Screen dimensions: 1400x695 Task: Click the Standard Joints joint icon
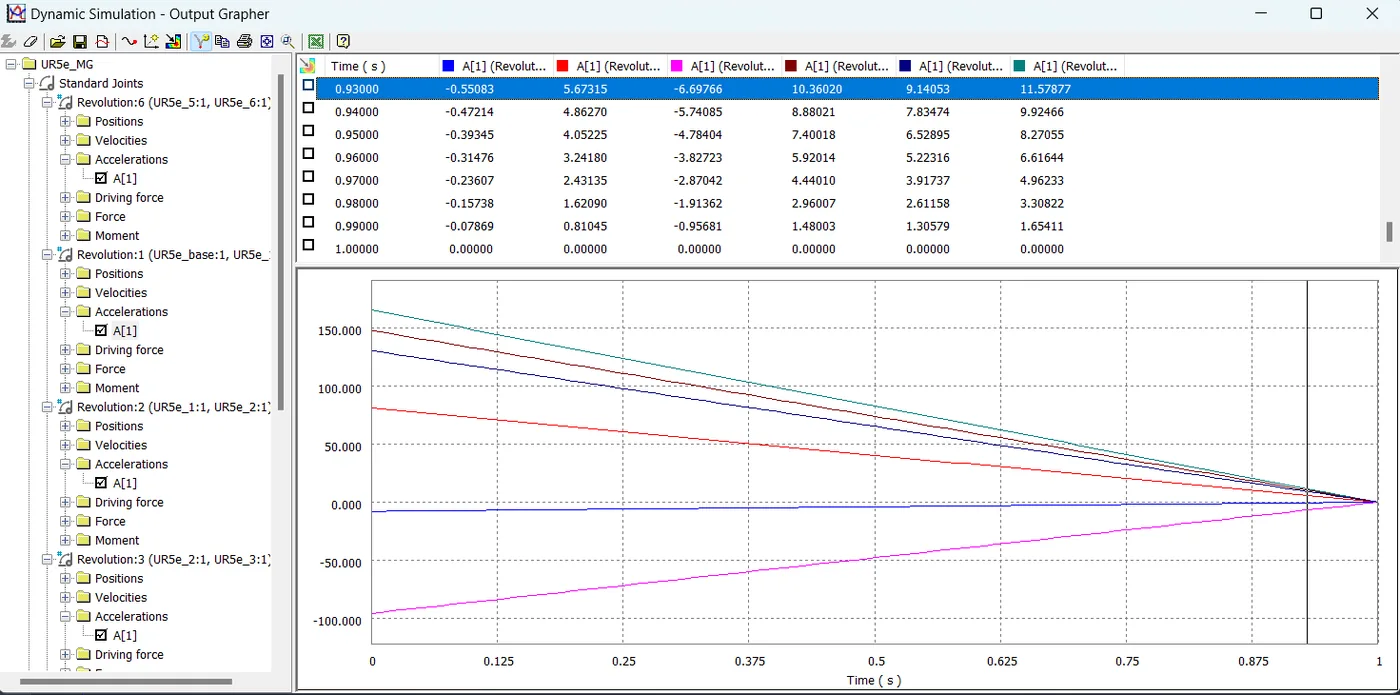pyautogui.click(x=48, y=83)
